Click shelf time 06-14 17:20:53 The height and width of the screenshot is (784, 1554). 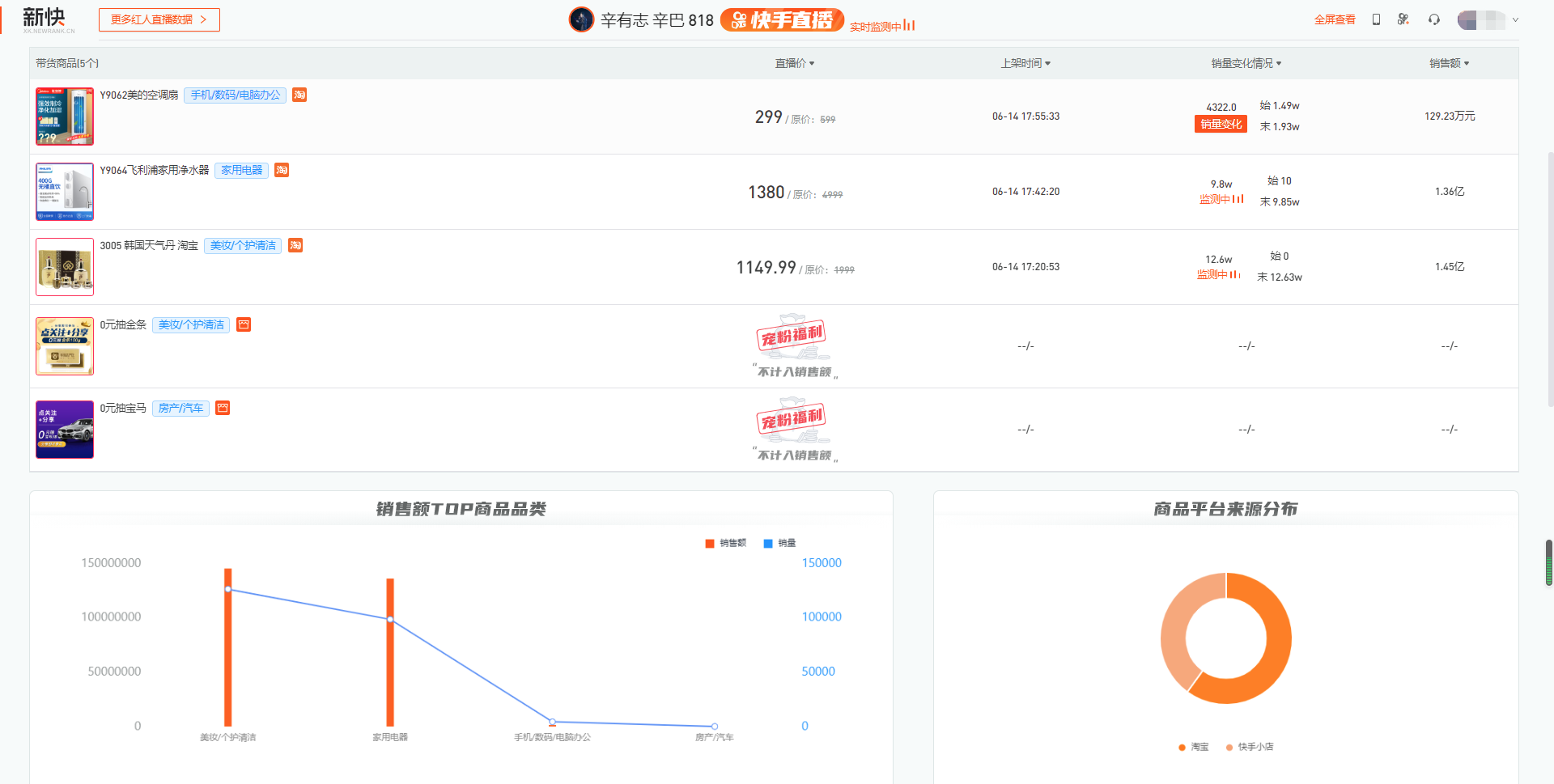click(x=1025, y=267)
